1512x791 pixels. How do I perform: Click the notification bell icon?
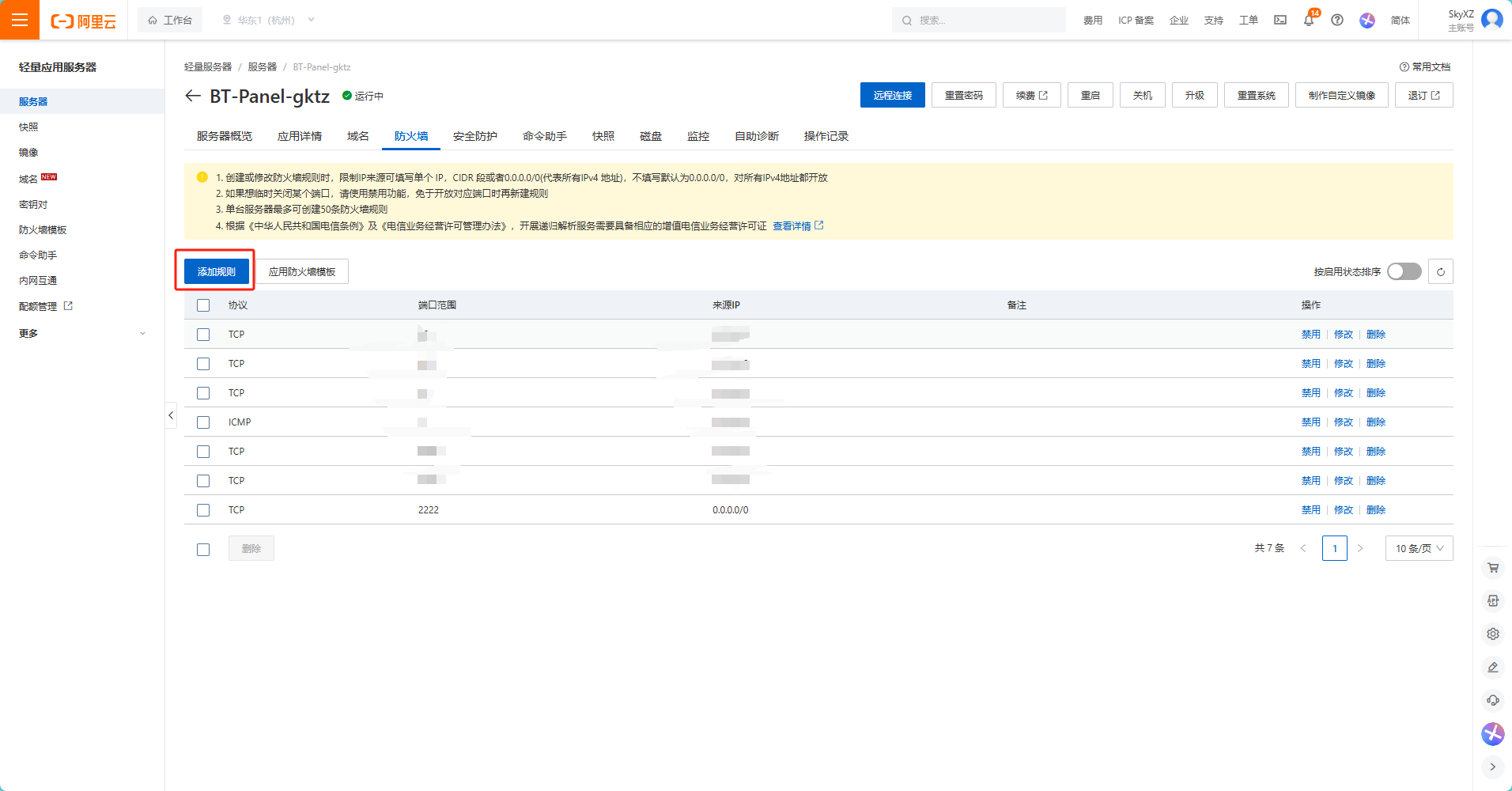1308,21
